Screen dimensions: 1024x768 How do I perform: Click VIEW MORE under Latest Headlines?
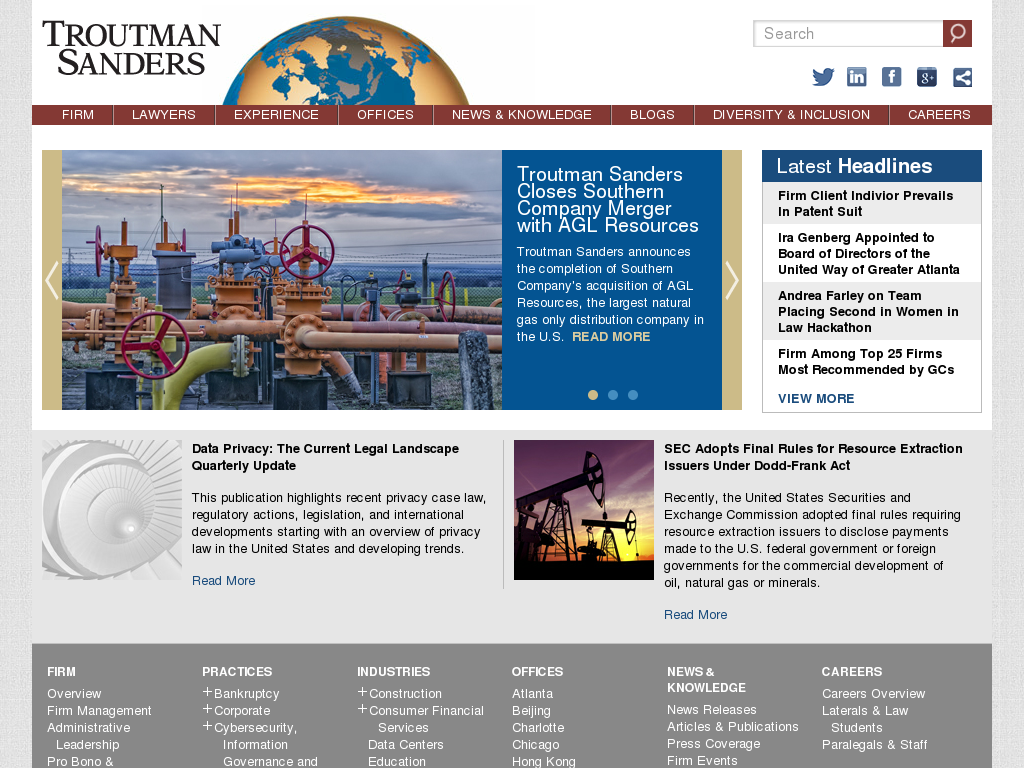tap(816, 398)
